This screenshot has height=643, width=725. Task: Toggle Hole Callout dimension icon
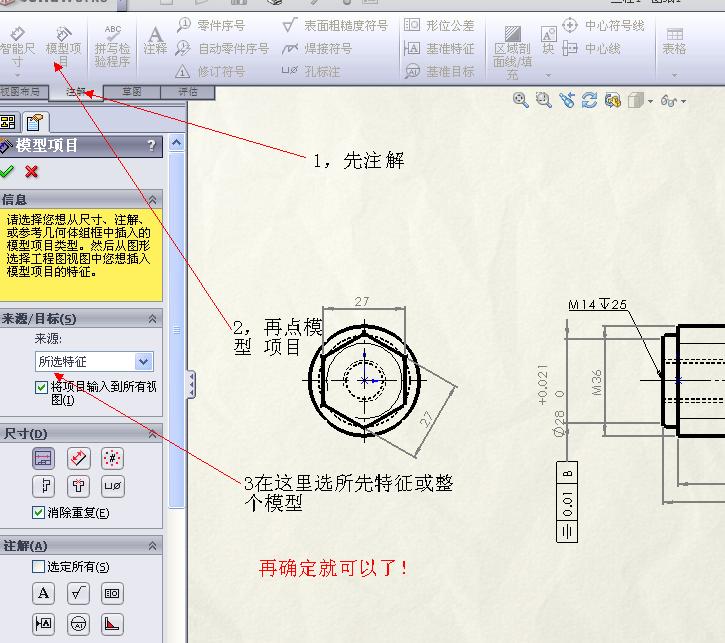coord(112,486)
